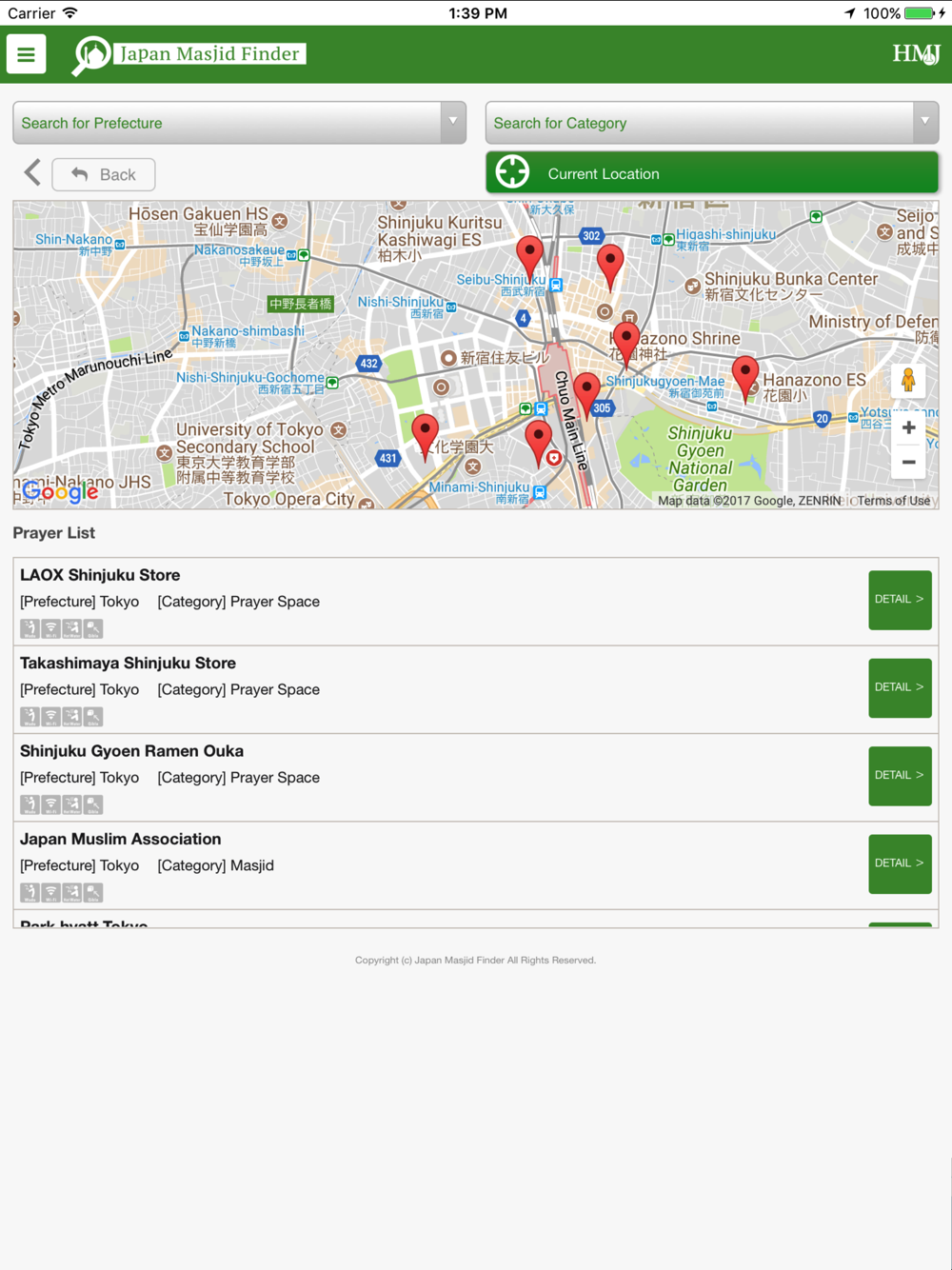Screen dimensions: 952x1270
Task: Click Wi-Fi icon for Shinjuku Gyoen Ramen Ouka
Action: click(x=51, y=804)
